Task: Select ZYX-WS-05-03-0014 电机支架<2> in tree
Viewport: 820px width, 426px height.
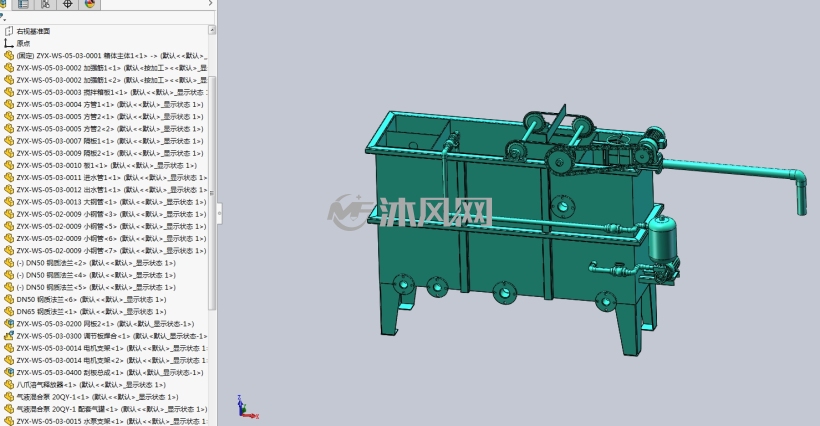Action: [112, 360]
